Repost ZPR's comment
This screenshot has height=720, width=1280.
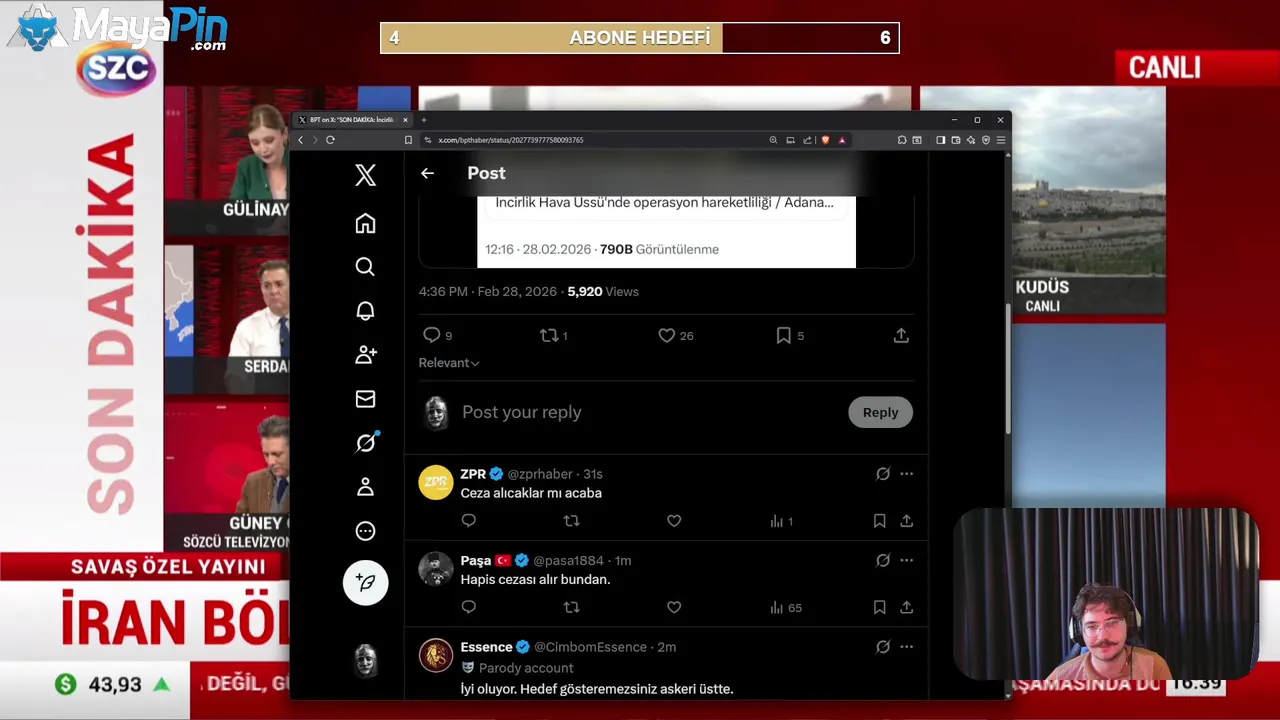coord(571,521)
